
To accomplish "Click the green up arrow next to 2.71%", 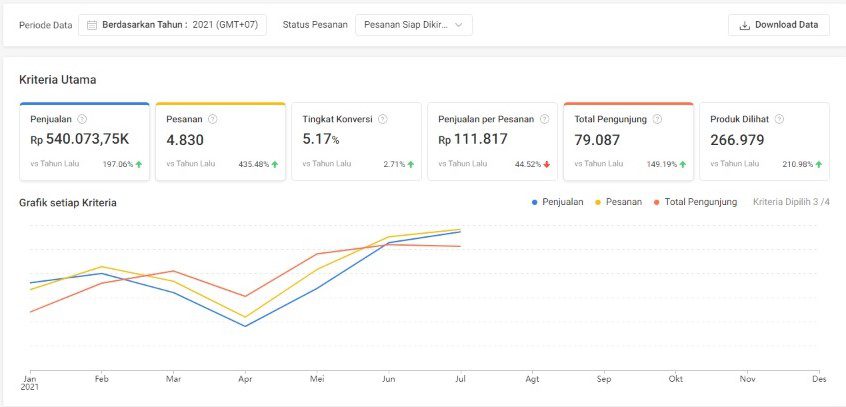I will click(411, 164).
